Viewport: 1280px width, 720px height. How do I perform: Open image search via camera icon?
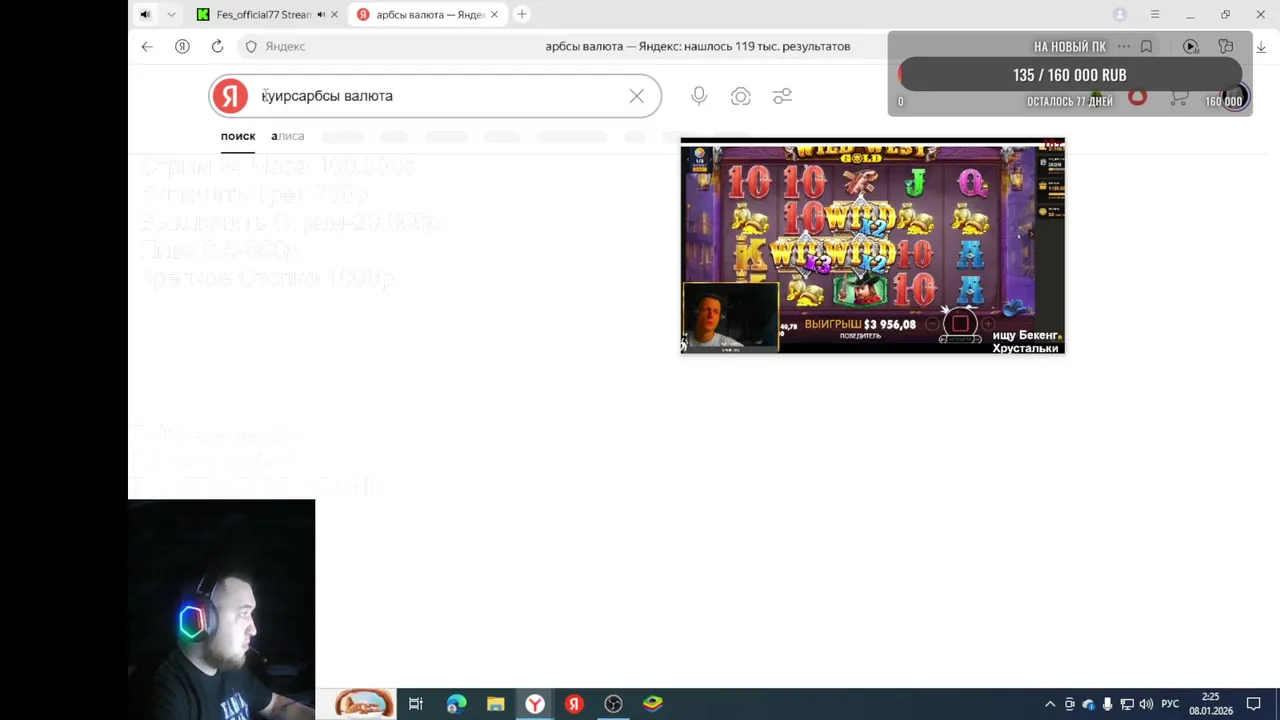[x=740, y=96]
